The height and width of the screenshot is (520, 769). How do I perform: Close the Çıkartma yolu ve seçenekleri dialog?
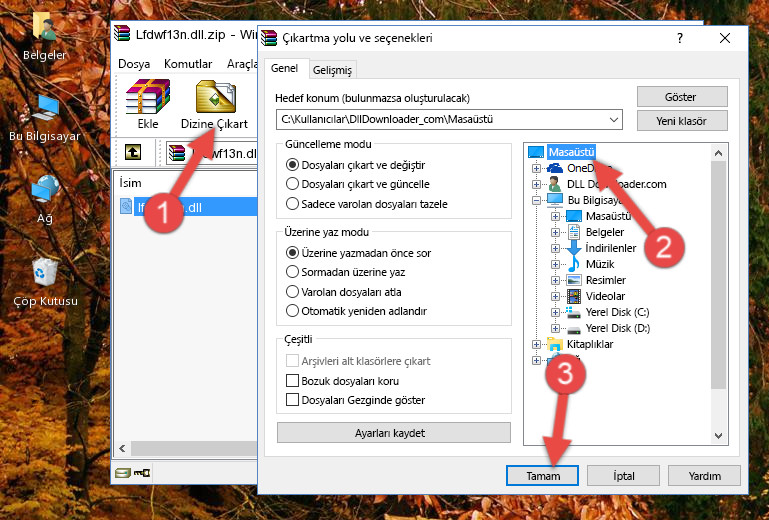[x=725, y=38]
